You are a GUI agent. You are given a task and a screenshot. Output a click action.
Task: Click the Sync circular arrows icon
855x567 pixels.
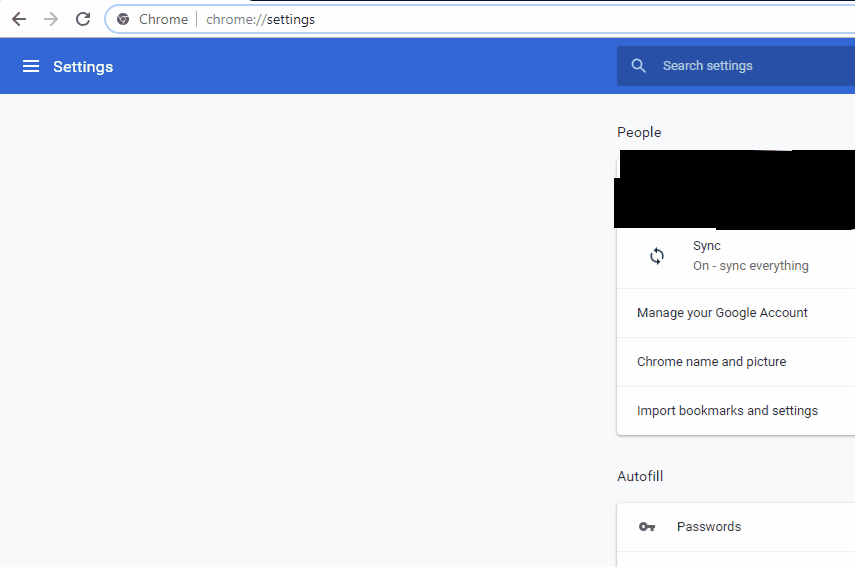coord(657,256)
